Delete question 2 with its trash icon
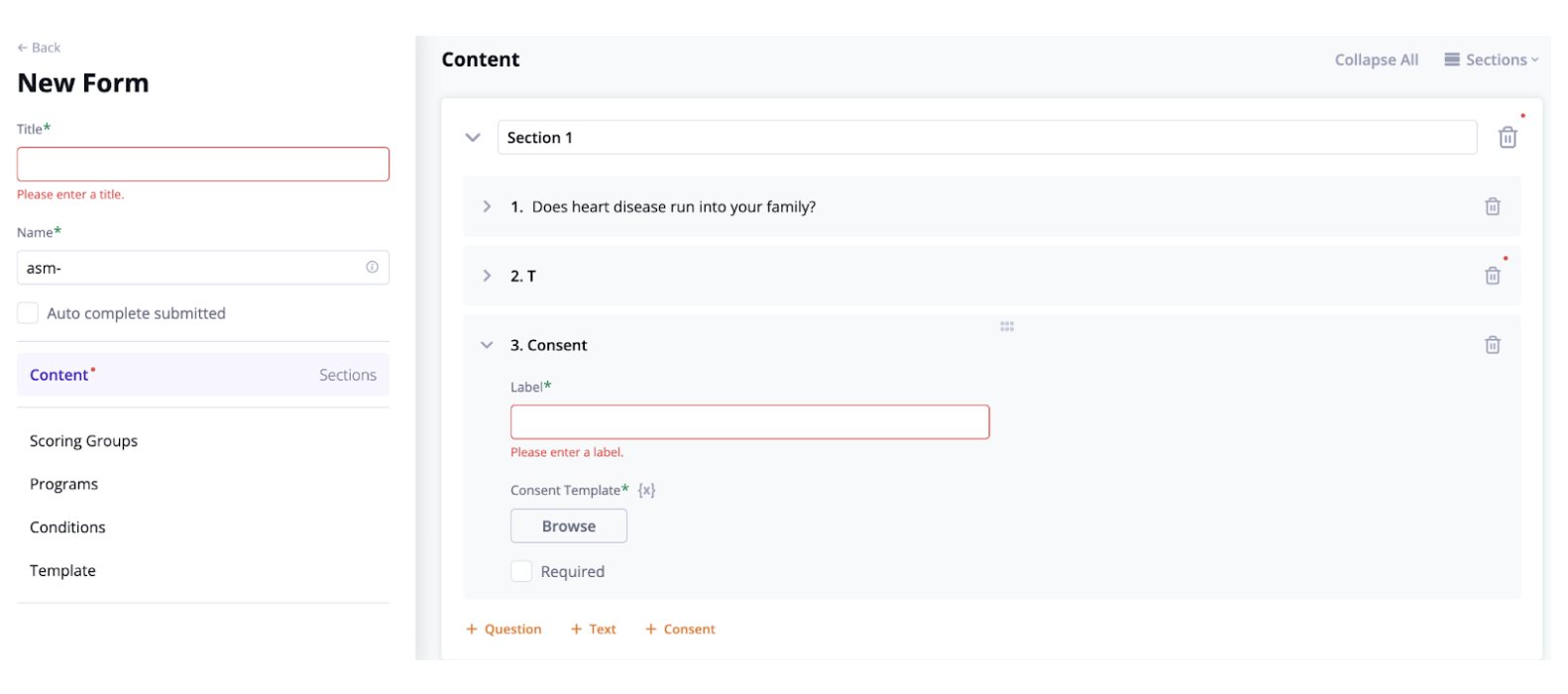Screen dimensions: 1568x694 [1493, 276]
